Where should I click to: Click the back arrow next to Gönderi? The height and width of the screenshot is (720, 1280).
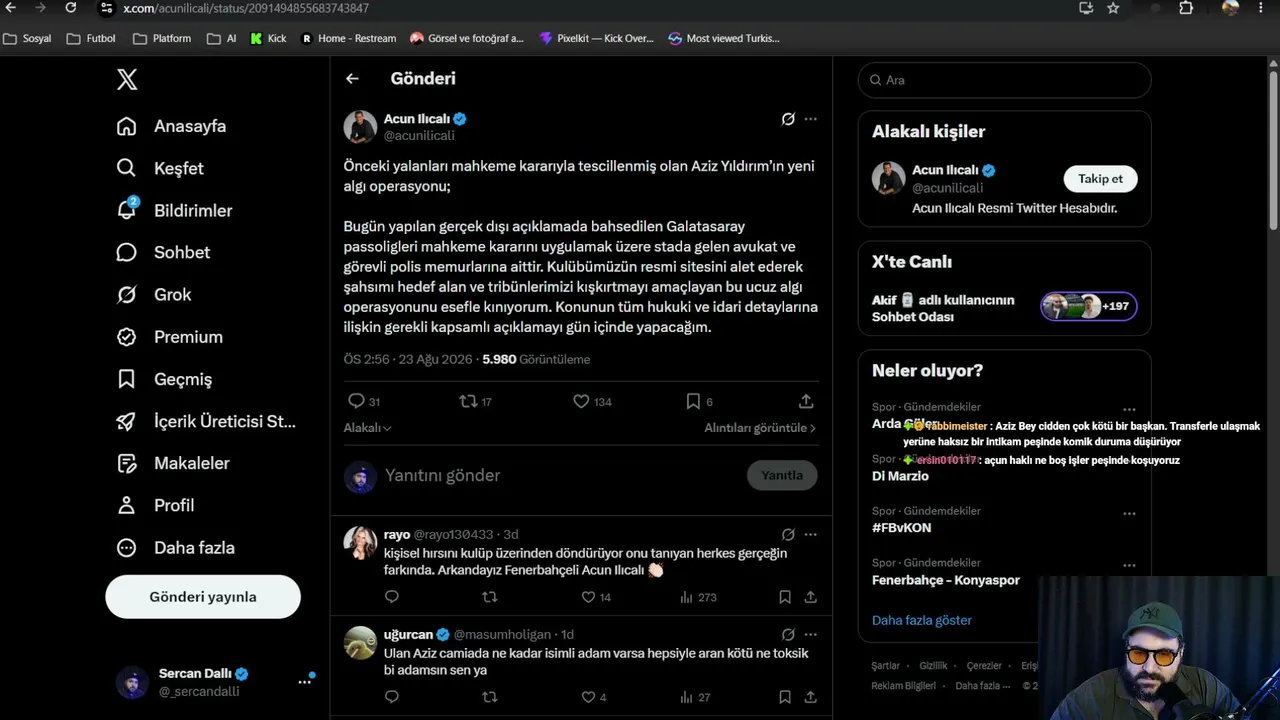click(x=352, y=78)
